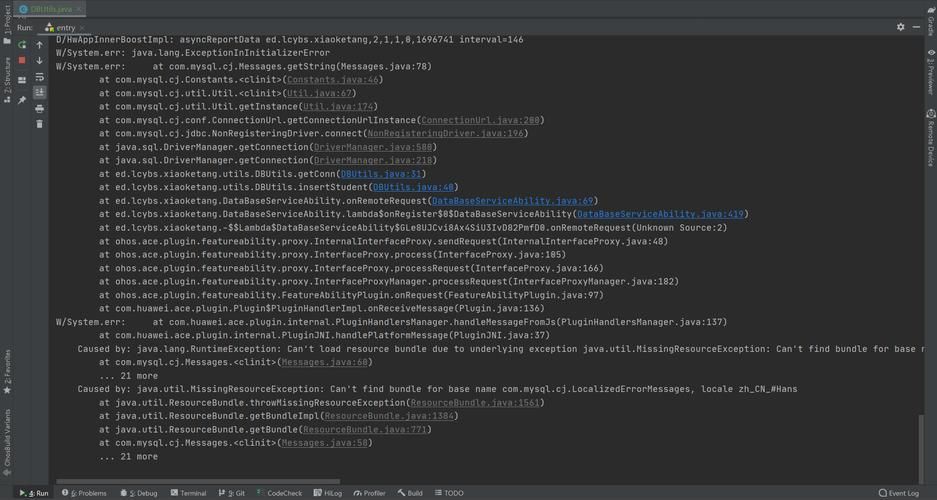This screenshot has height=500, width=937.
Task: Open the Problems tool window
Action: [x=84, y=493]
